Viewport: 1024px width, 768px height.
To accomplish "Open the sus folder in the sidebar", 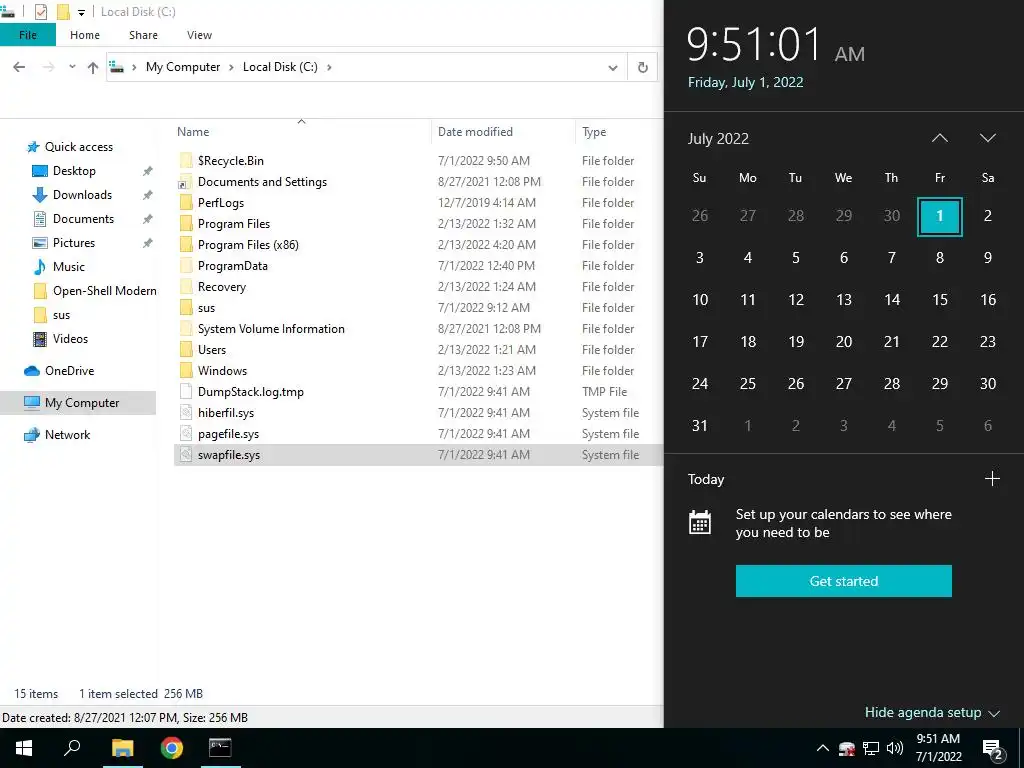I will [x=61, y=315].
